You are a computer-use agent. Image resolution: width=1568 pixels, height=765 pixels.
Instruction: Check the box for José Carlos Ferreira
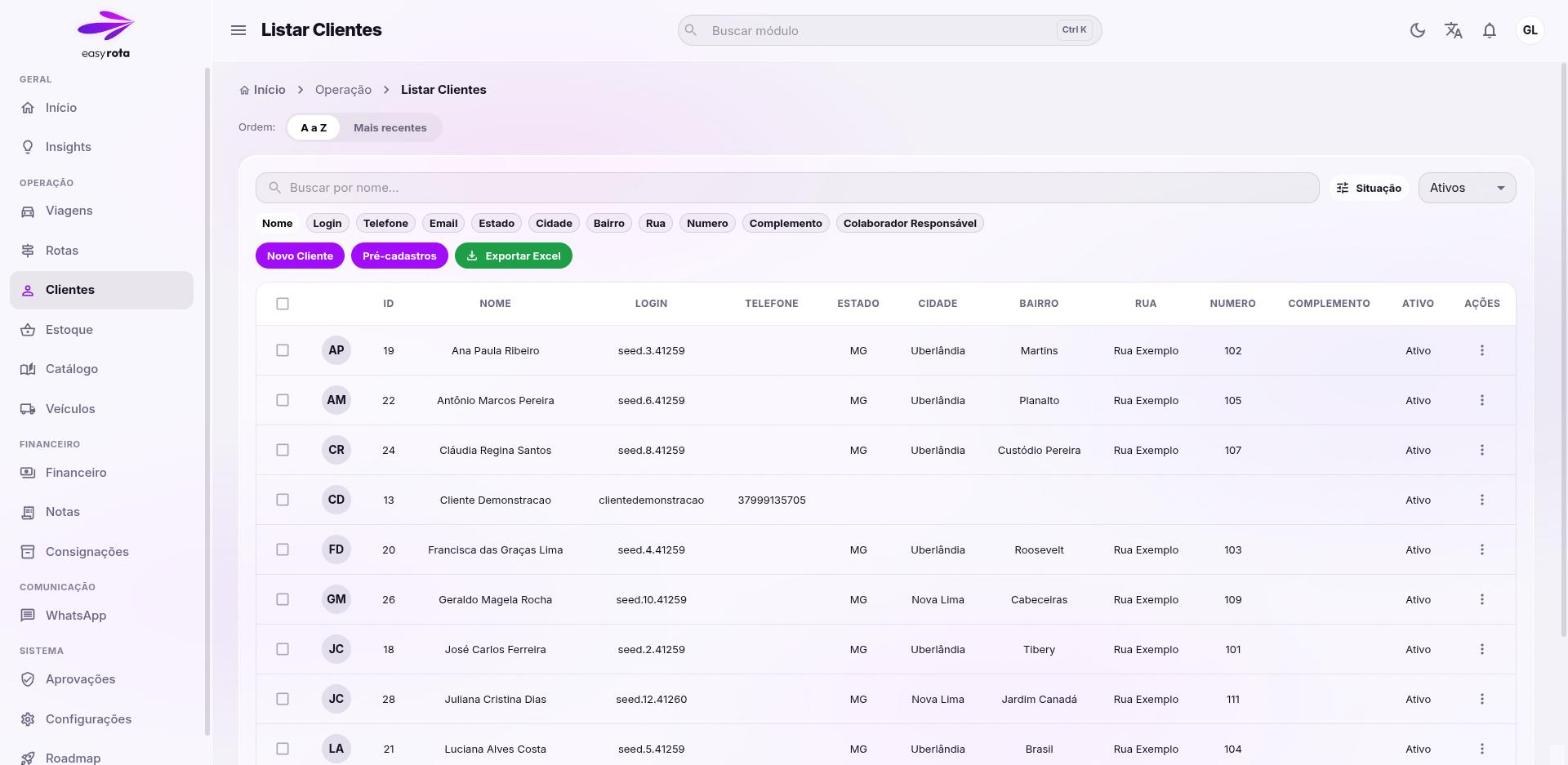point(282,649)
